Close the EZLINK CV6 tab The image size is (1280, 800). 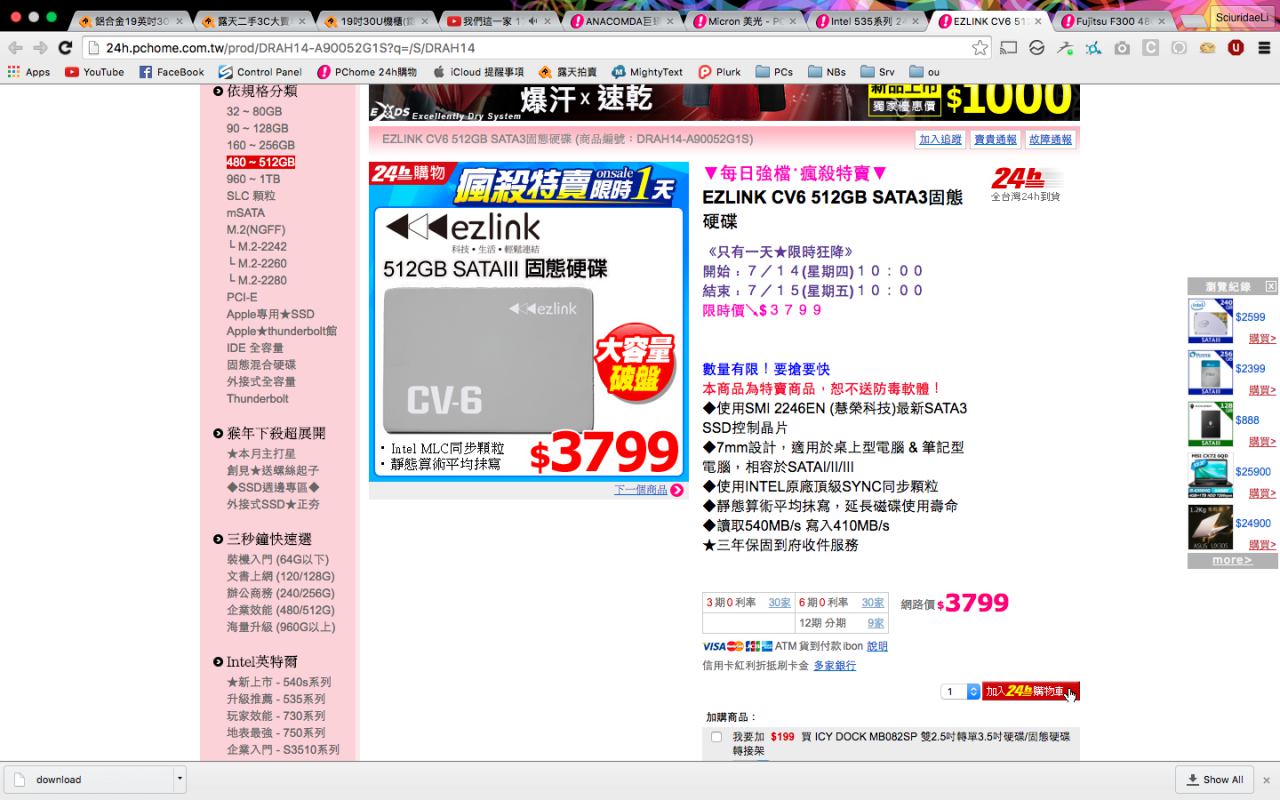pyautogui.click(x=1038, y=21)
